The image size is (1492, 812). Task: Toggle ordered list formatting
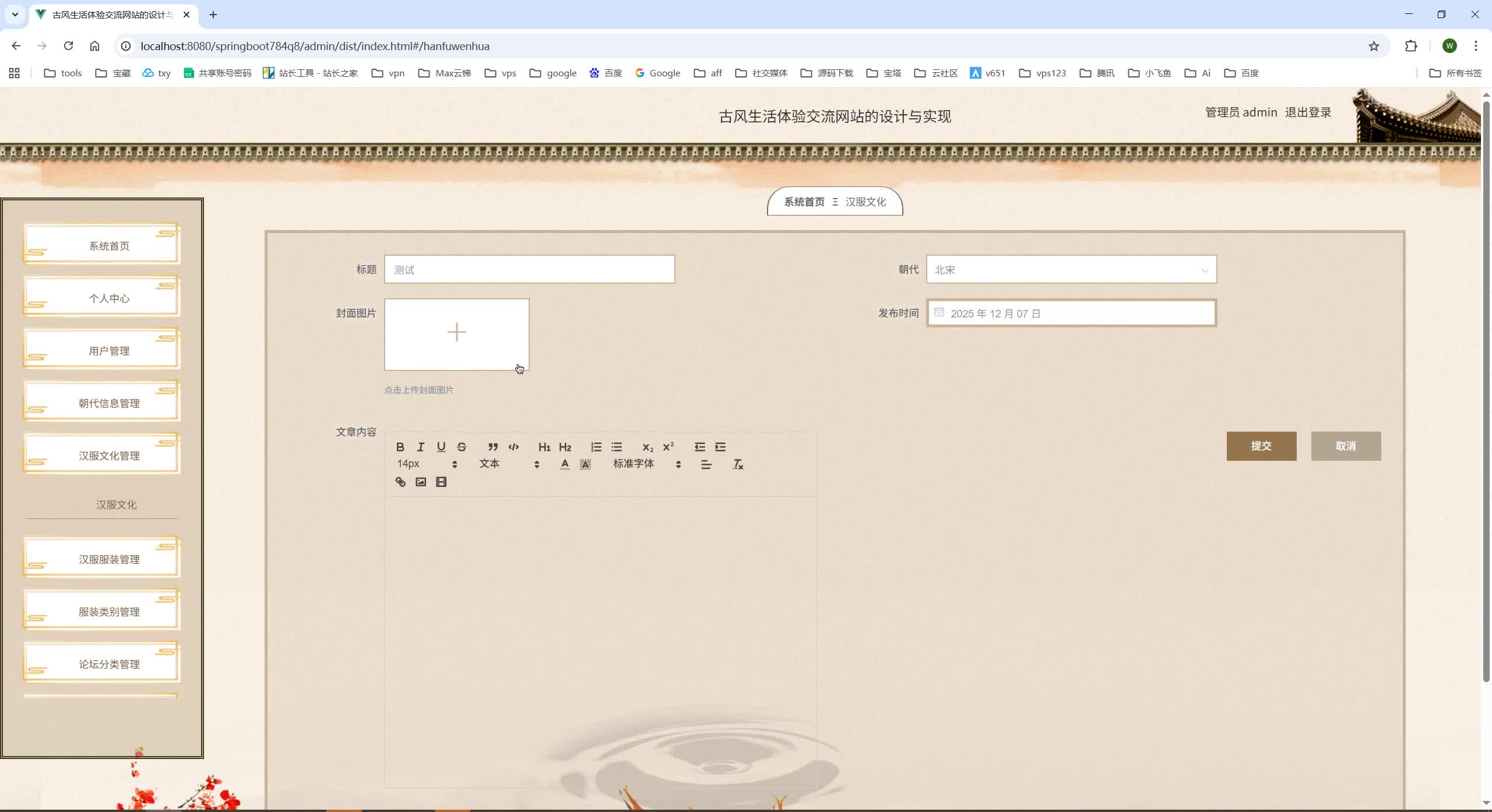click(596, 447)
